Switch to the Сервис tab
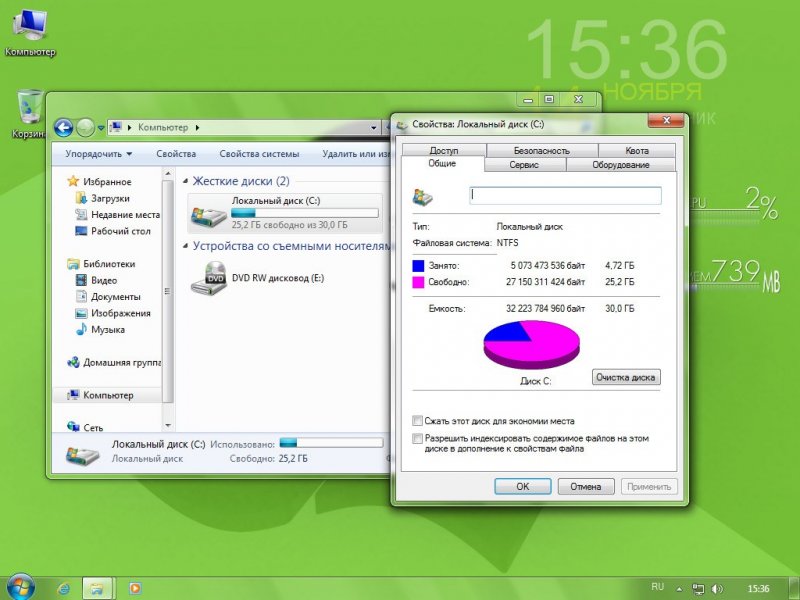Screen dimensions: 800x600 (x=524, y=164)
